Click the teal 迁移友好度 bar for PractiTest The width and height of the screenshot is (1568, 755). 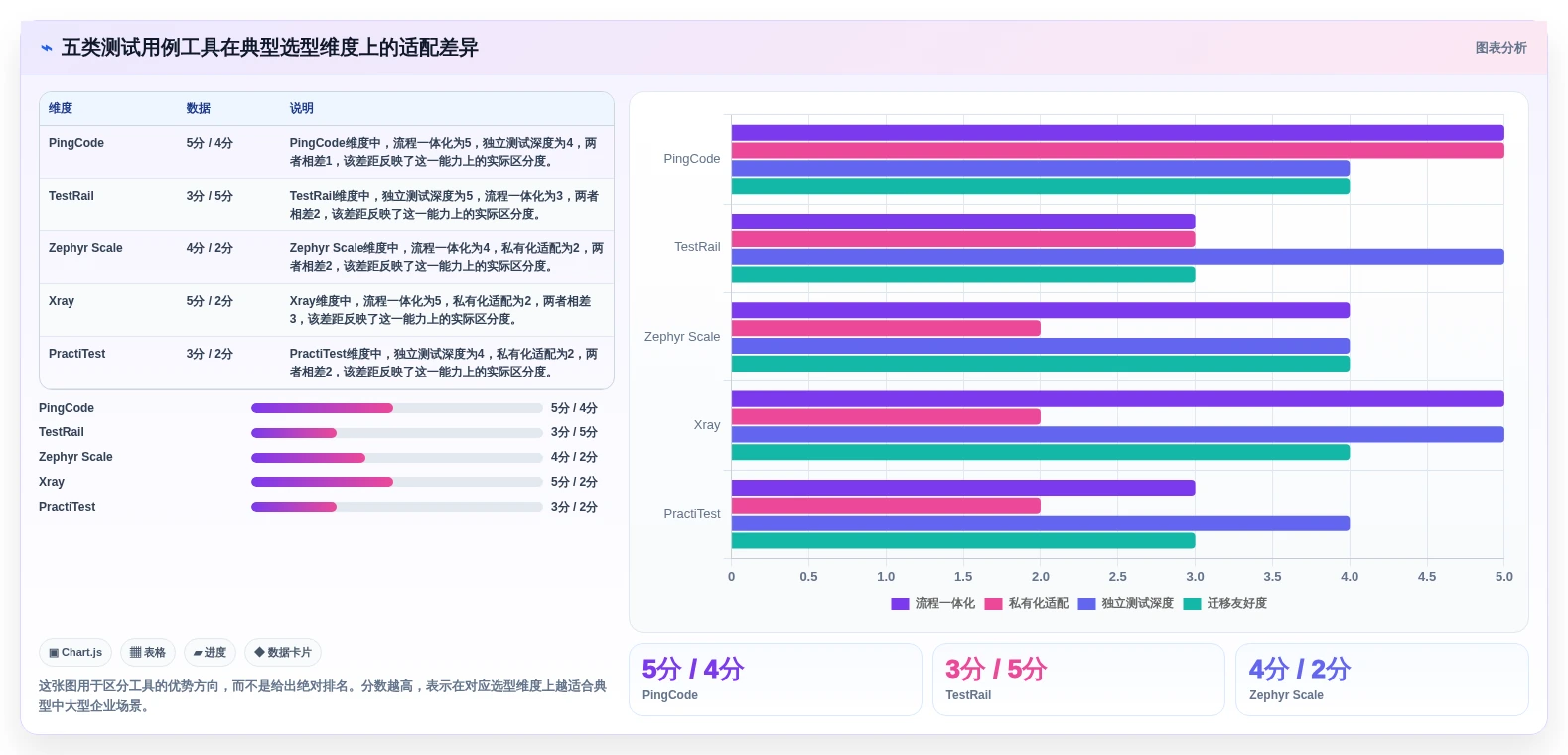click(963, 541)
